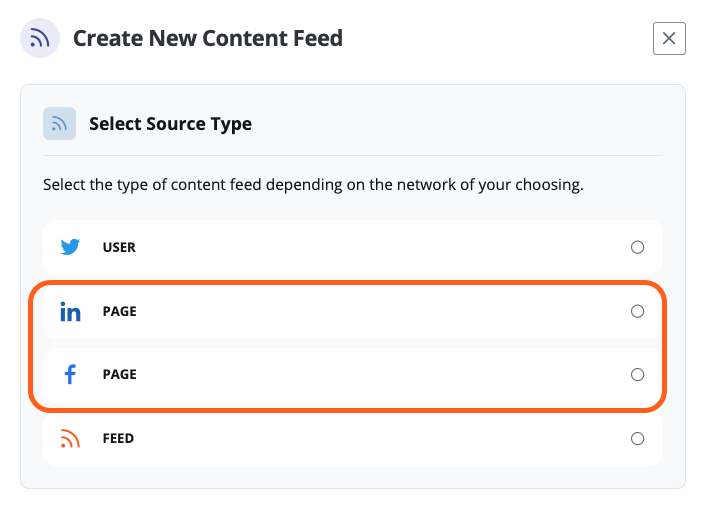702x507 pixels.
Task: Click the Twitter bird icon
Action: pos(70,247)
